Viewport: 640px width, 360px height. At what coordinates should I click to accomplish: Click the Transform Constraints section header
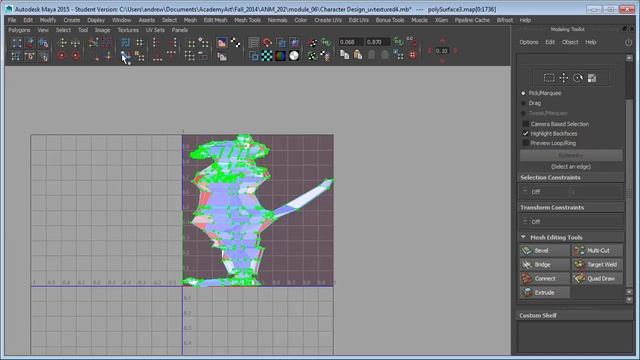571,207
